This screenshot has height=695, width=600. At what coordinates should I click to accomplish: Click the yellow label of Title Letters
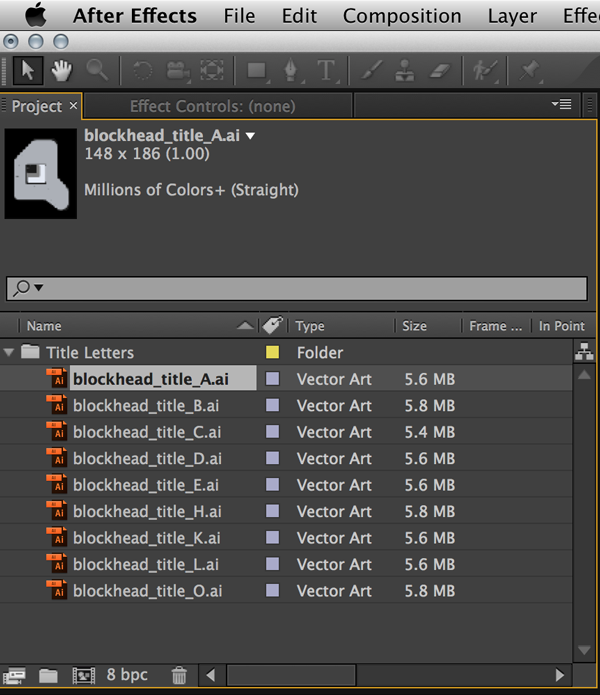click(272, 352)
